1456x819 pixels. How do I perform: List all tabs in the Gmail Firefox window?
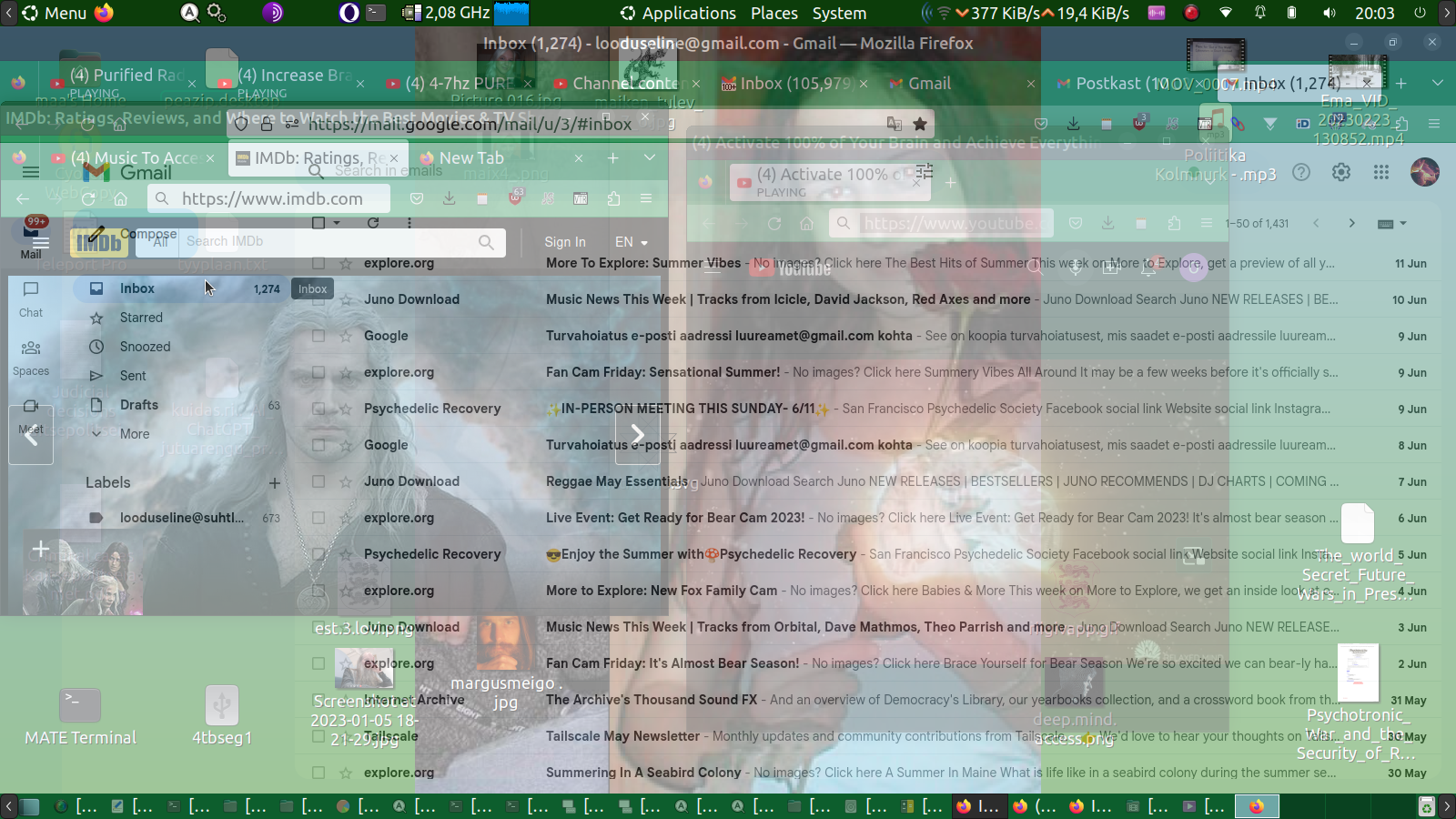(x=1438, y=83)
